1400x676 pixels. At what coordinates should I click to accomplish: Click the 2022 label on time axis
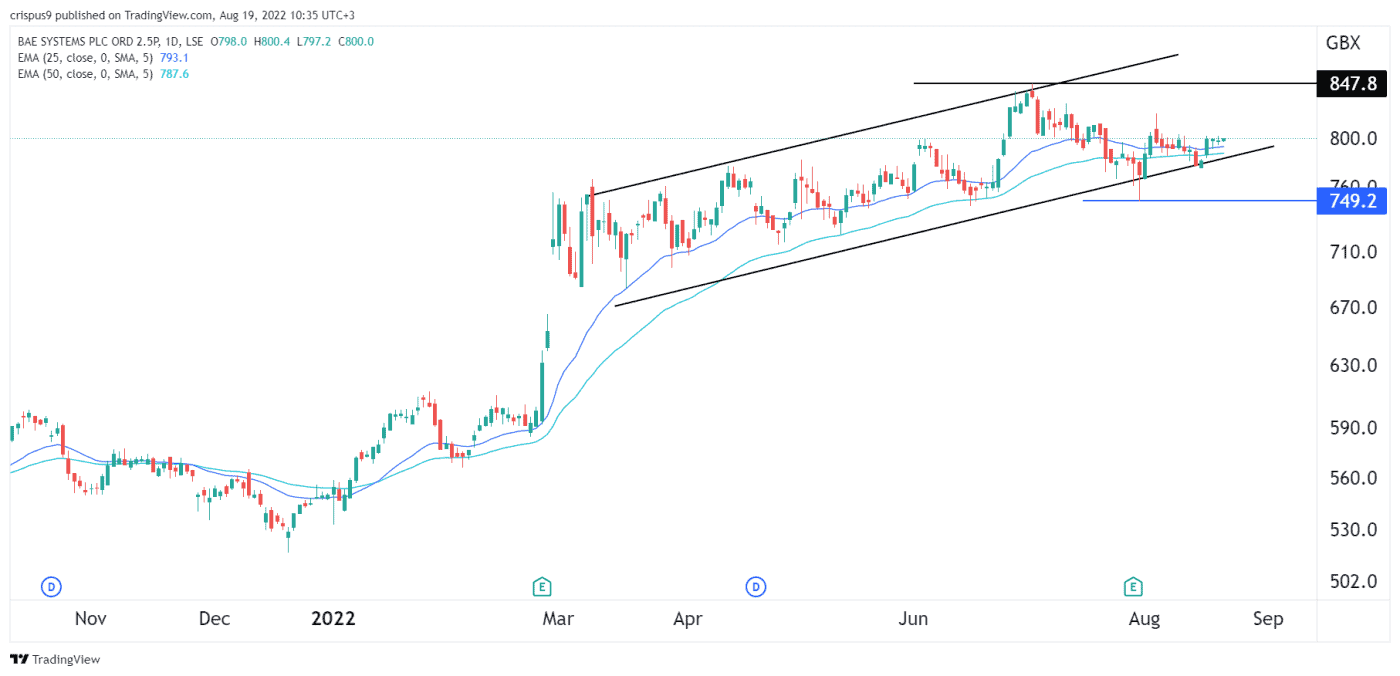pyautogui.click(x=333, y=619)
